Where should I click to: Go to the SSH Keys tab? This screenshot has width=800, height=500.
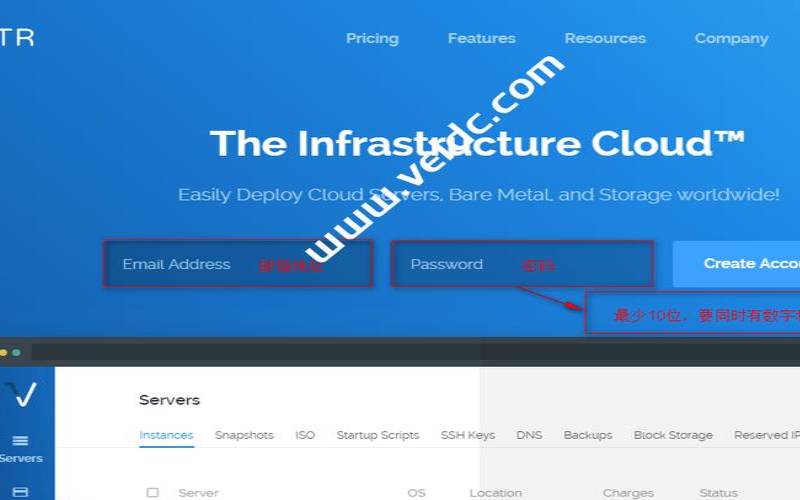(x=468, y=435)
